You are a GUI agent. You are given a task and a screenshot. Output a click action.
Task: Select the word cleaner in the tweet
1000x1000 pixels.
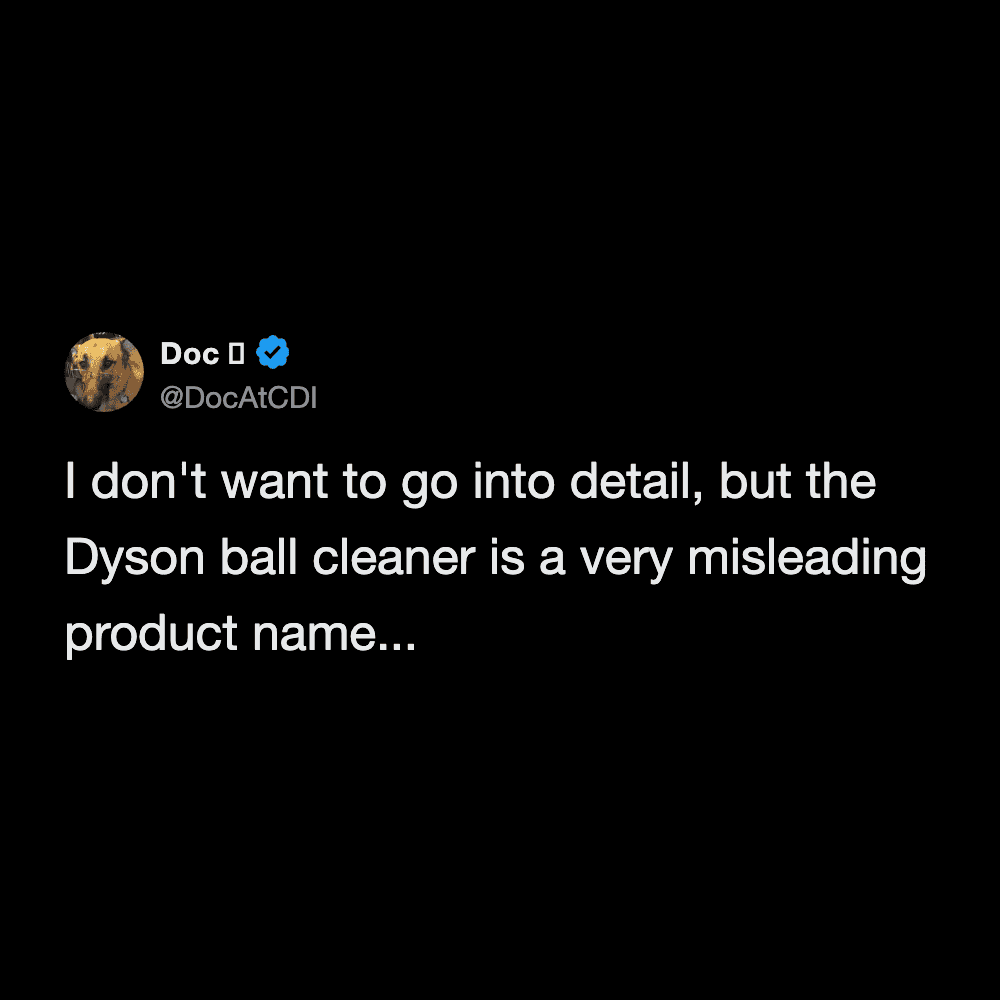(394, 558)
